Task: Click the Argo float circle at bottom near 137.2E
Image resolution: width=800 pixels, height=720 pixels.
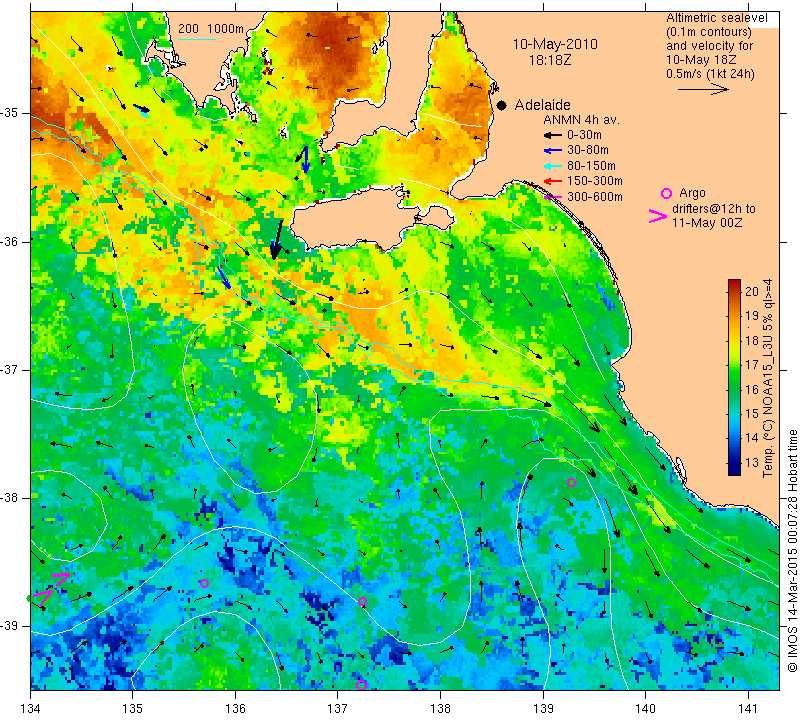Action: coord(361,685)
